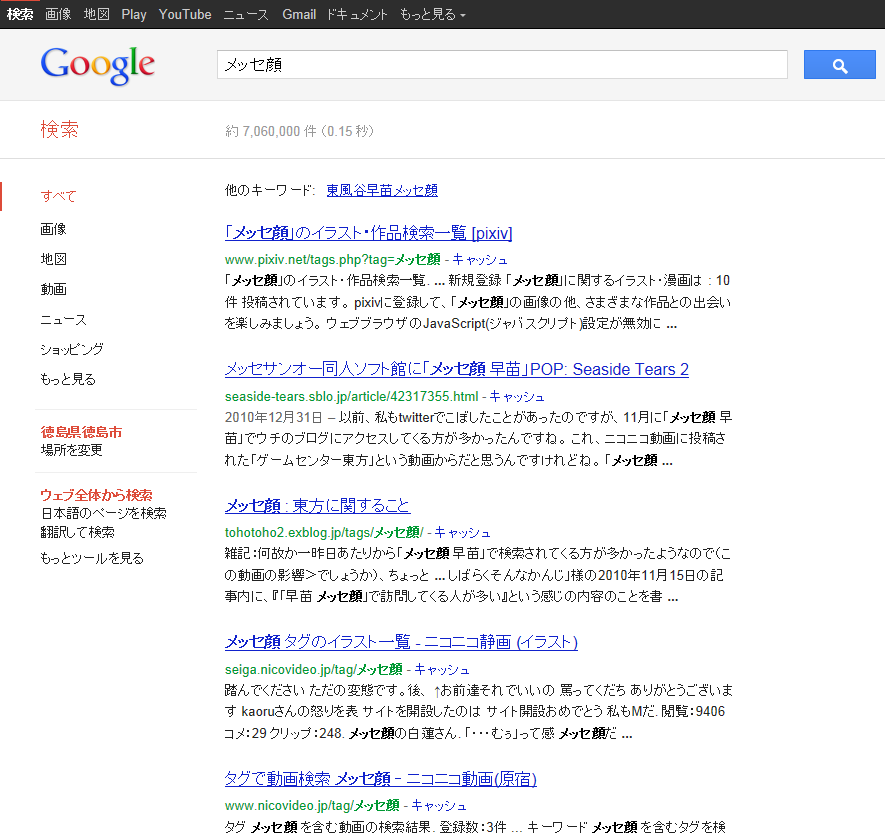Select ニュース filter in the left sidebar

63,320
